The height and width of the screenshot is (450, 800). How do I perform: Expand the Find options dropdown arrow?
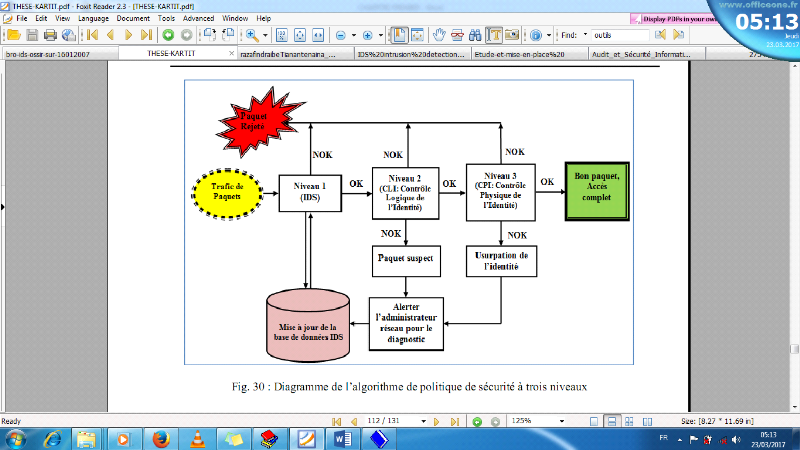(585, 35)
